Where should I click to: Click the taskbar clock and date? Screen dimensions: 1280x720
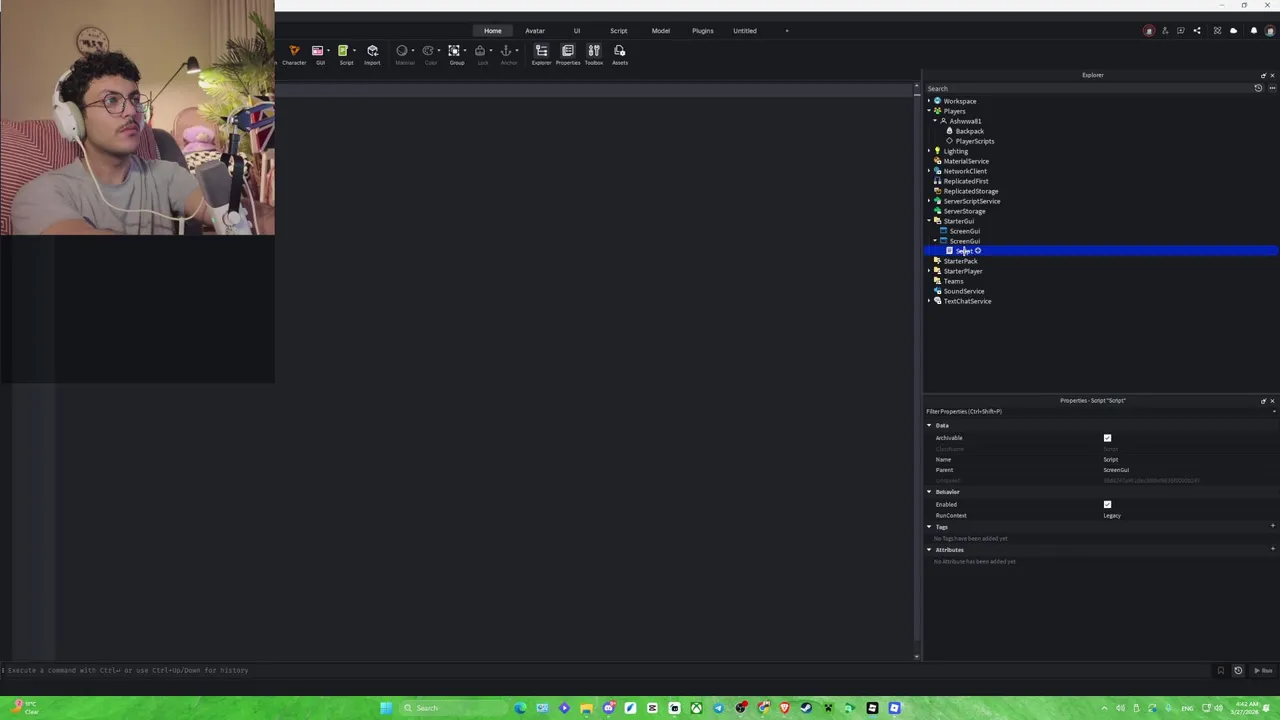pyautogui.click(x=1244, y=708)
